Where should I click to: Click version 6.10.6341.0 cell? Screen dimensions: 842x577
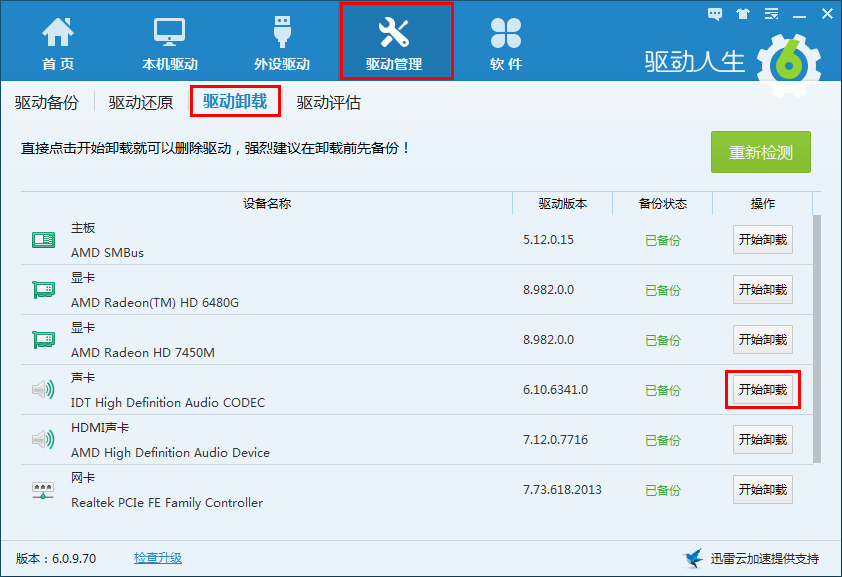coord(555,389)
